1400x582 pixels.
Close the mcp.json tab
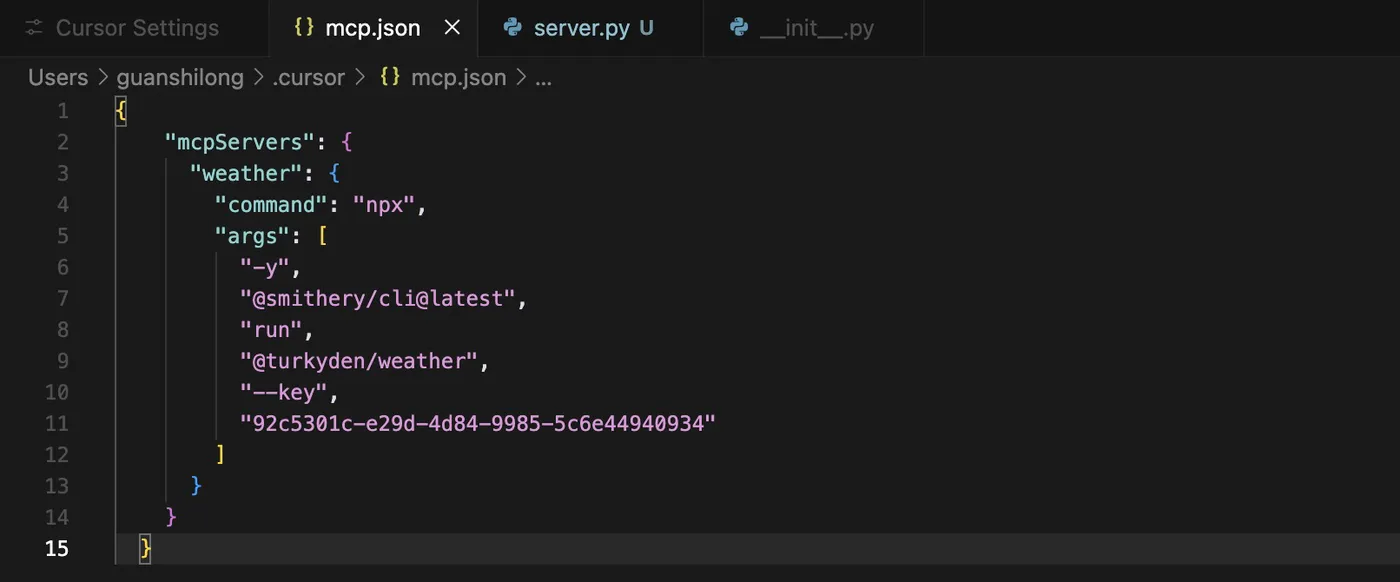point(452,28)
